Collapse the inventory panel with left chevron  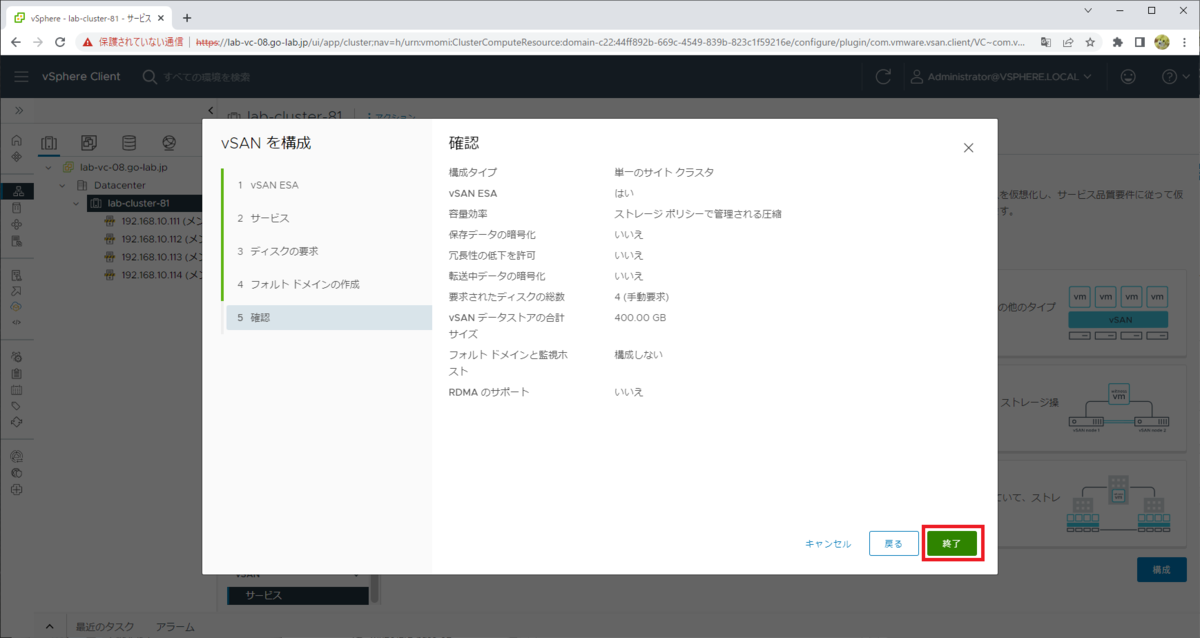210,110
